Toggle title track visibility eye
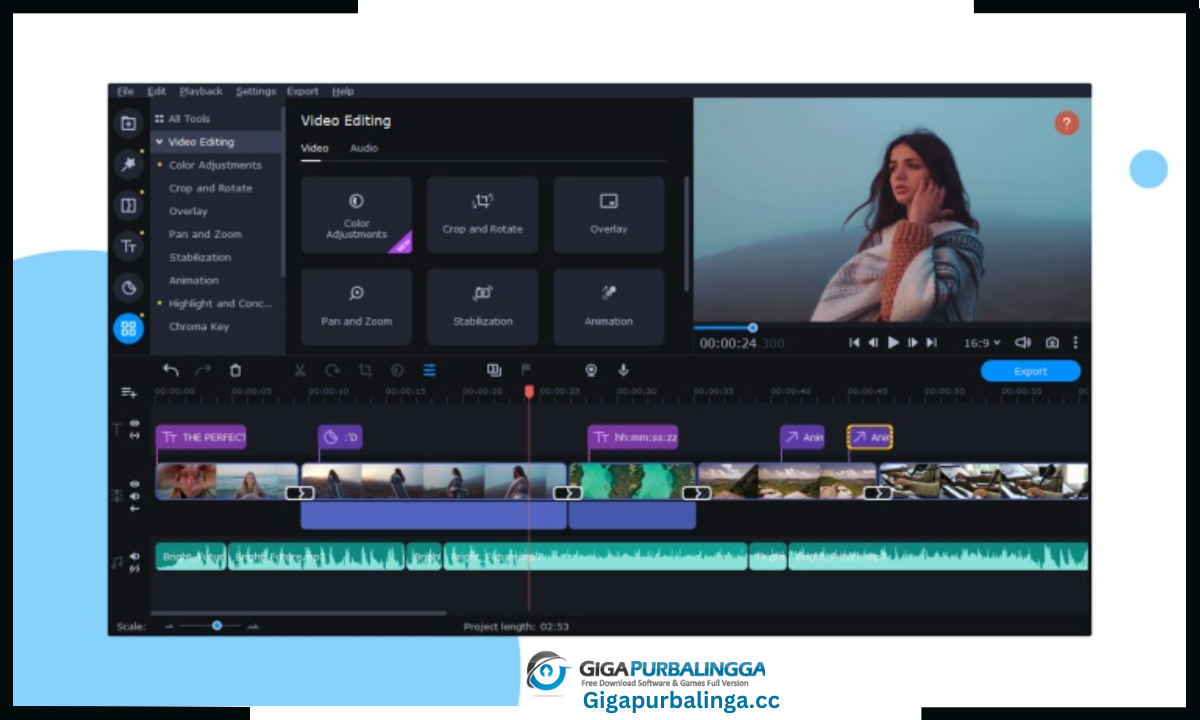Viewport: 1200px width, 720px height. (135, 423)
